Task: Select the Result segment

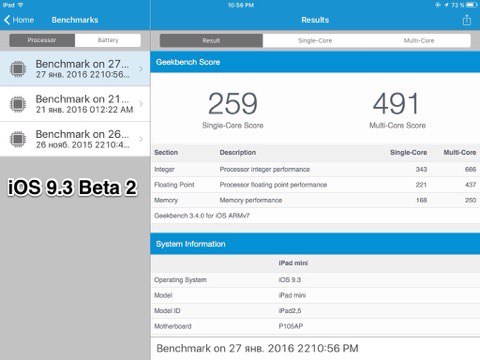Action: [211, 41]
